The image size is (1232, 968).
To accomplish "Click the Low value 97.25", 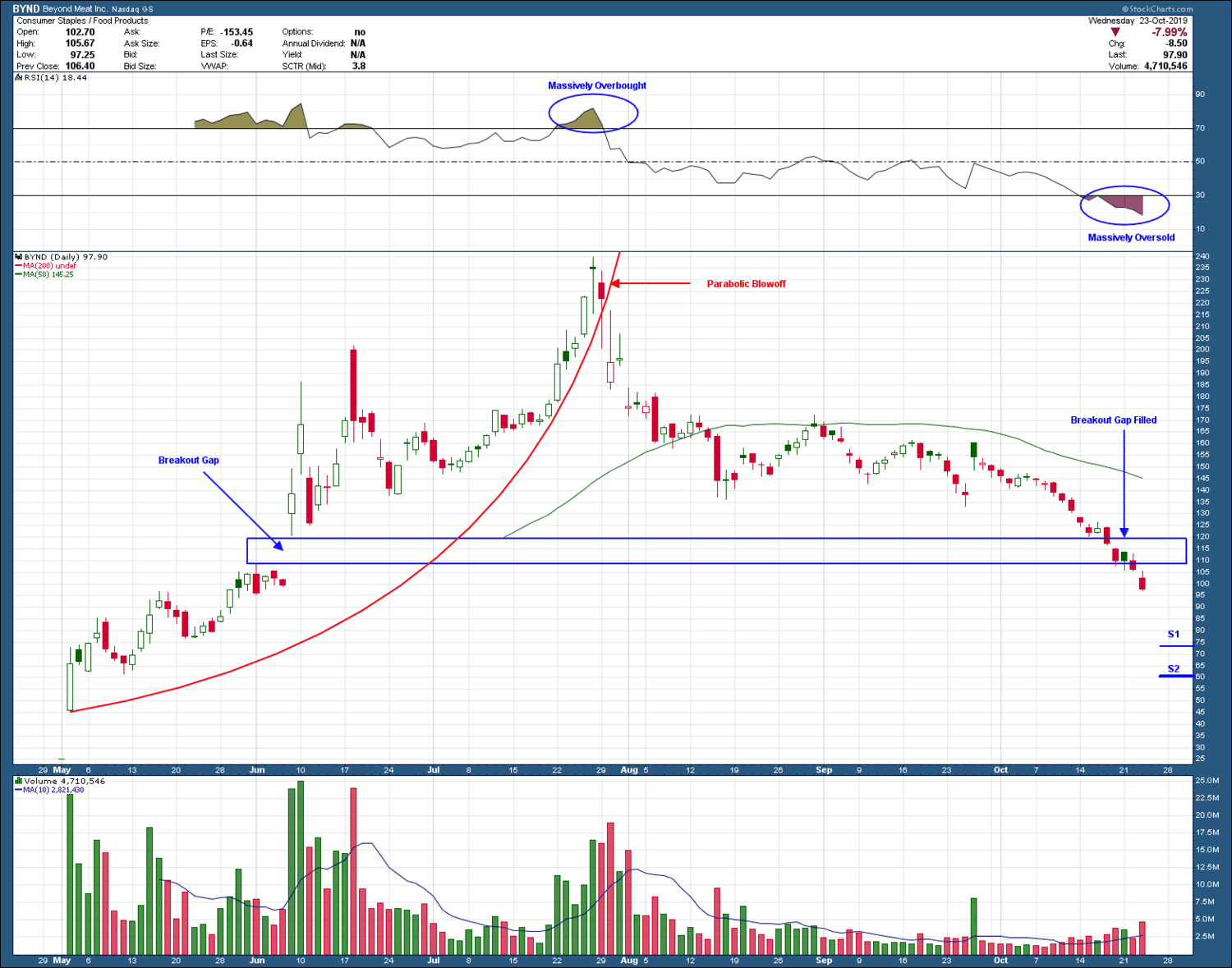I will click(x=82, y=55).
